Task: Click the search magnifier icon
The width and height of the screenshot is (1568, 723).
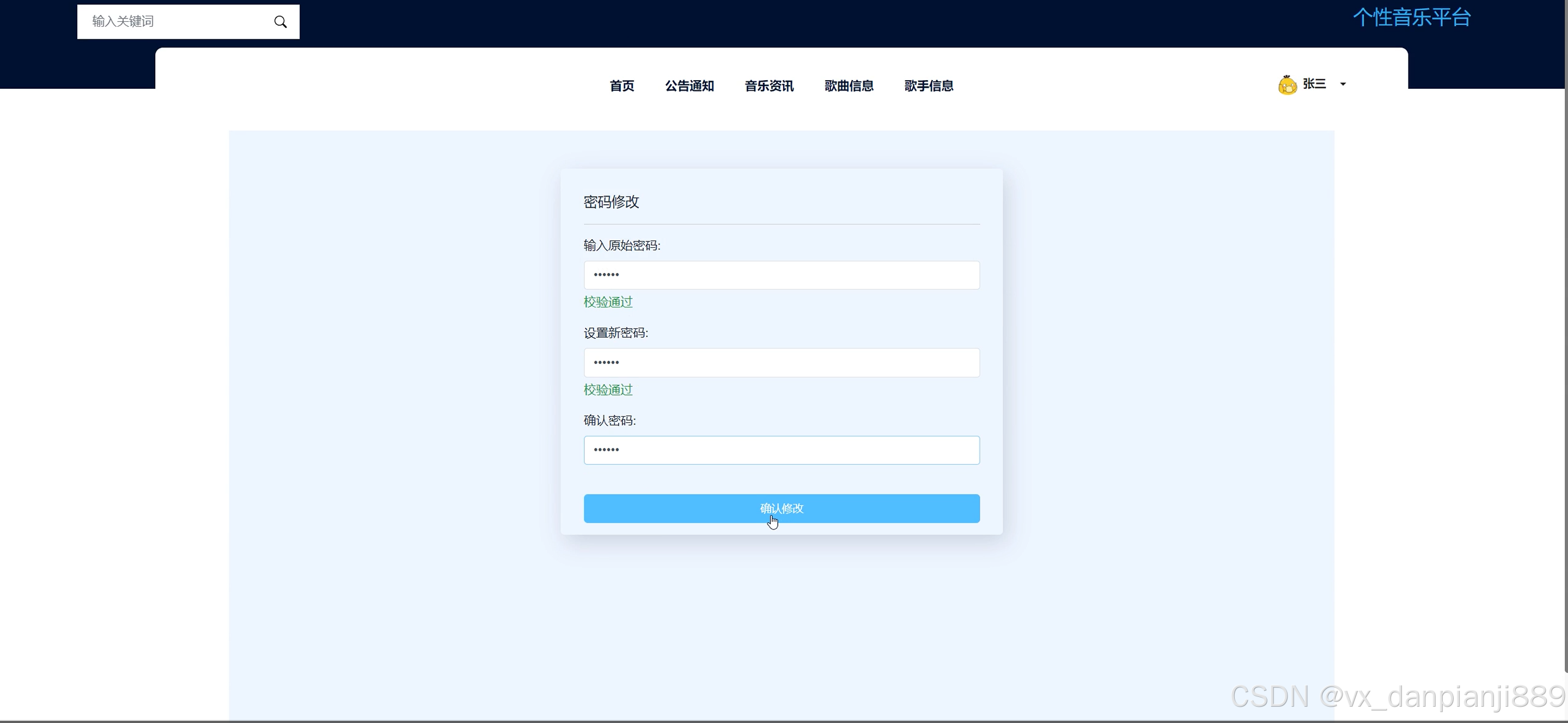Action: [280, 22]
